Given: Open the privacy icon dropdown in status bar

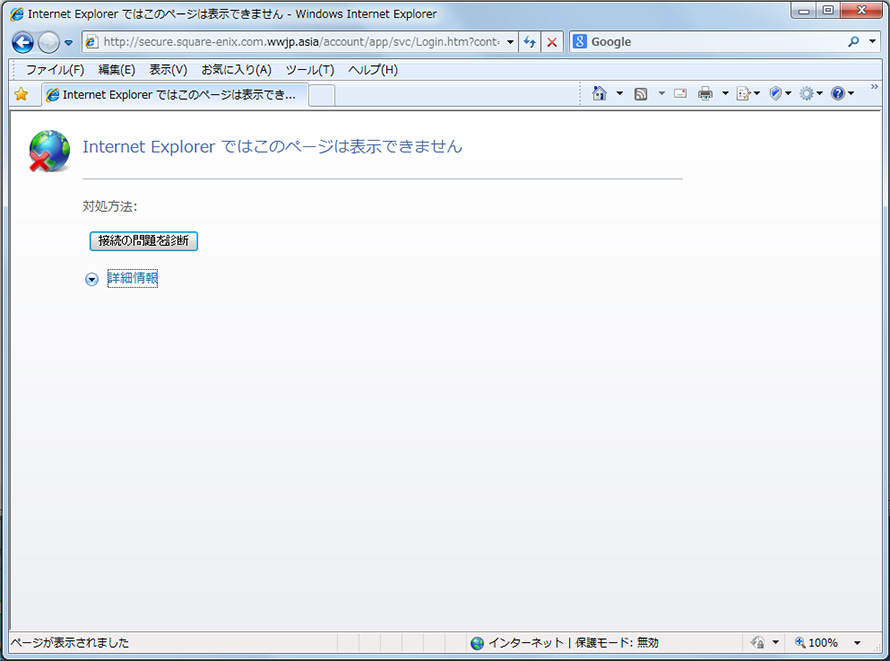Looking at the screenshot, I should point(775,643).
